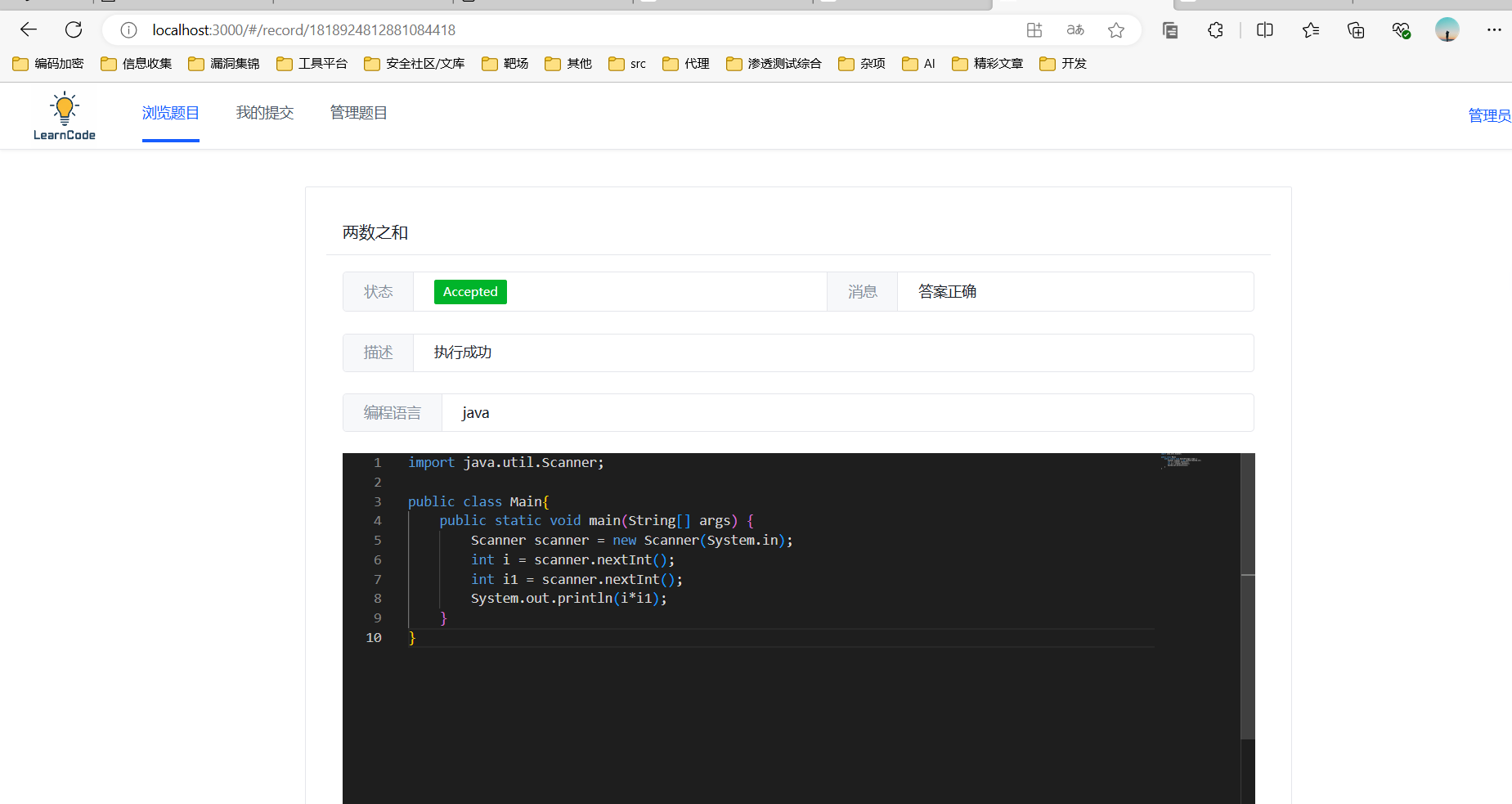The height and width of the screenshot is (804, 1512).
Task: Click the 管理员 user link
Action: coord(1488,115)
